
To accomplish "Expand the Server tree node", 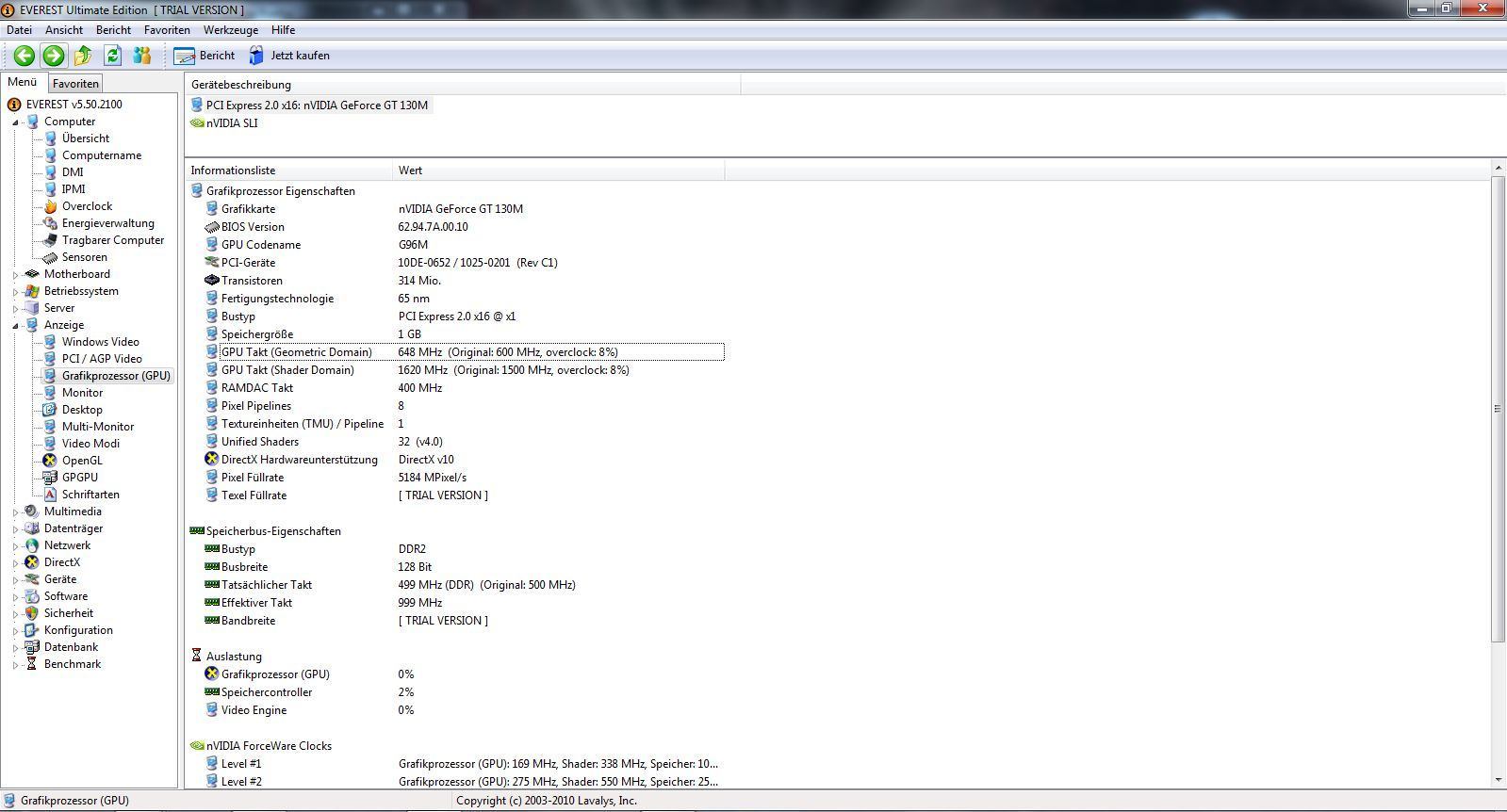I will tap(16, 309).
